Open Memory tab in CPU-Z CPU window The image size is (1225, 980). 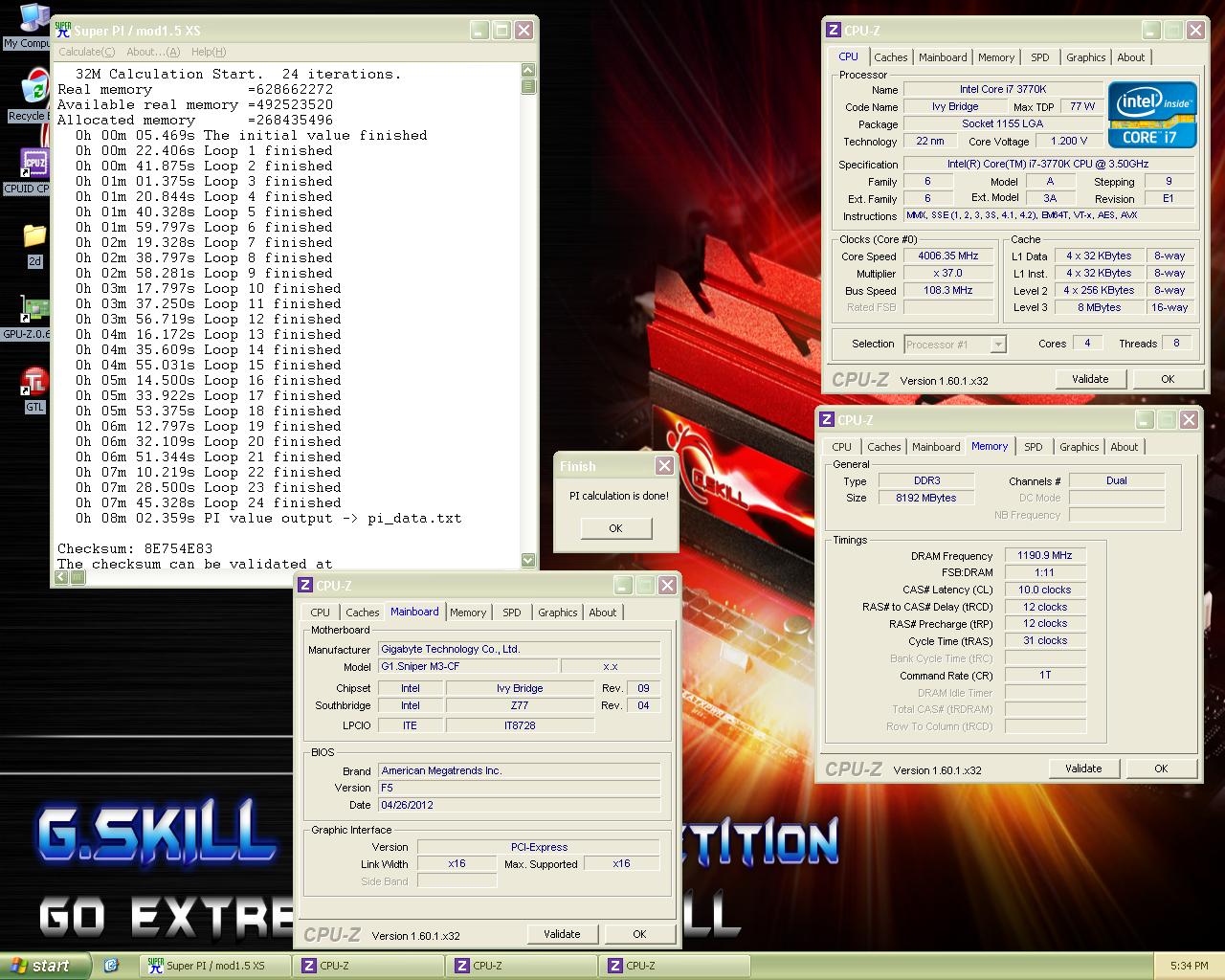coord(996,57)
